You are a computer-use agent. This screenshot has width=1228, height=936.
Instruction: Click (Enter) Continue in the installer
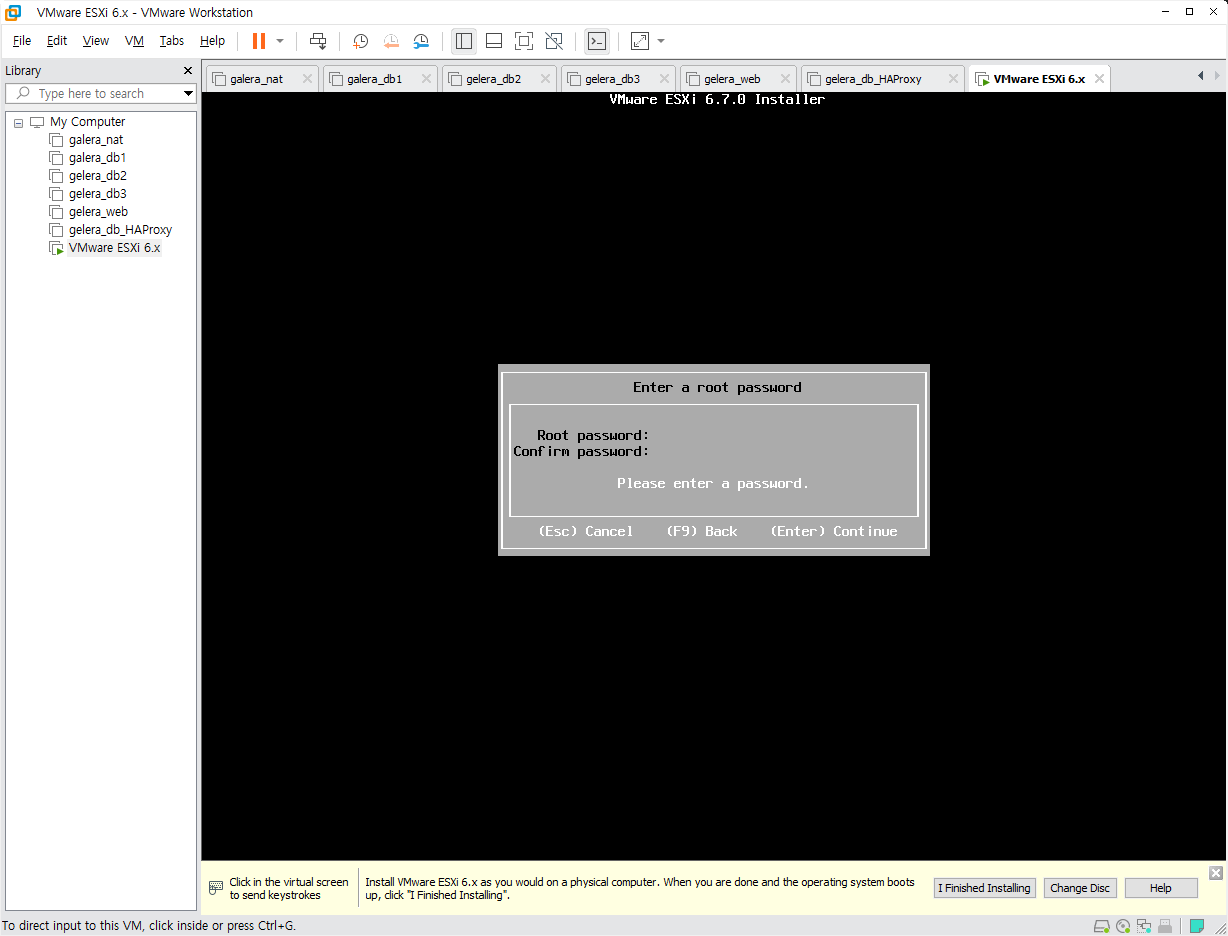tap(834, 531)
